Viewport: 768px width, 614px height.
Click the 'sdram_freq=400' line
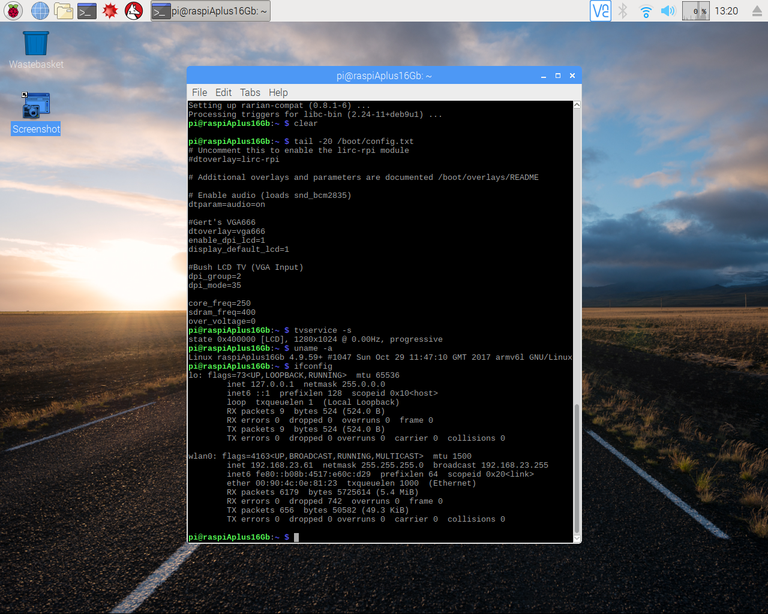coord(222,312)
